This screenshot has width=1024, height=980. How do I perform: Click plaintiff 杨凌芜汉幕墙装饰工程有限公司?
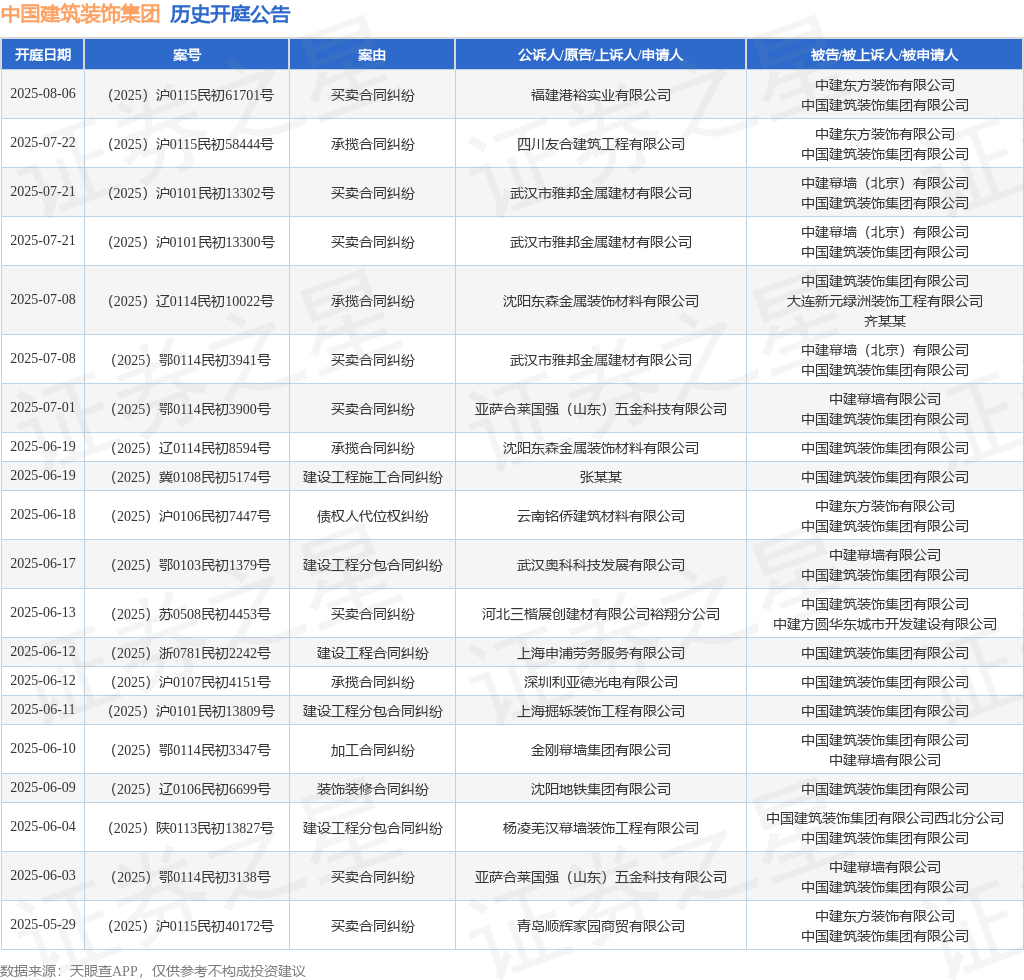tap(601, 829)
